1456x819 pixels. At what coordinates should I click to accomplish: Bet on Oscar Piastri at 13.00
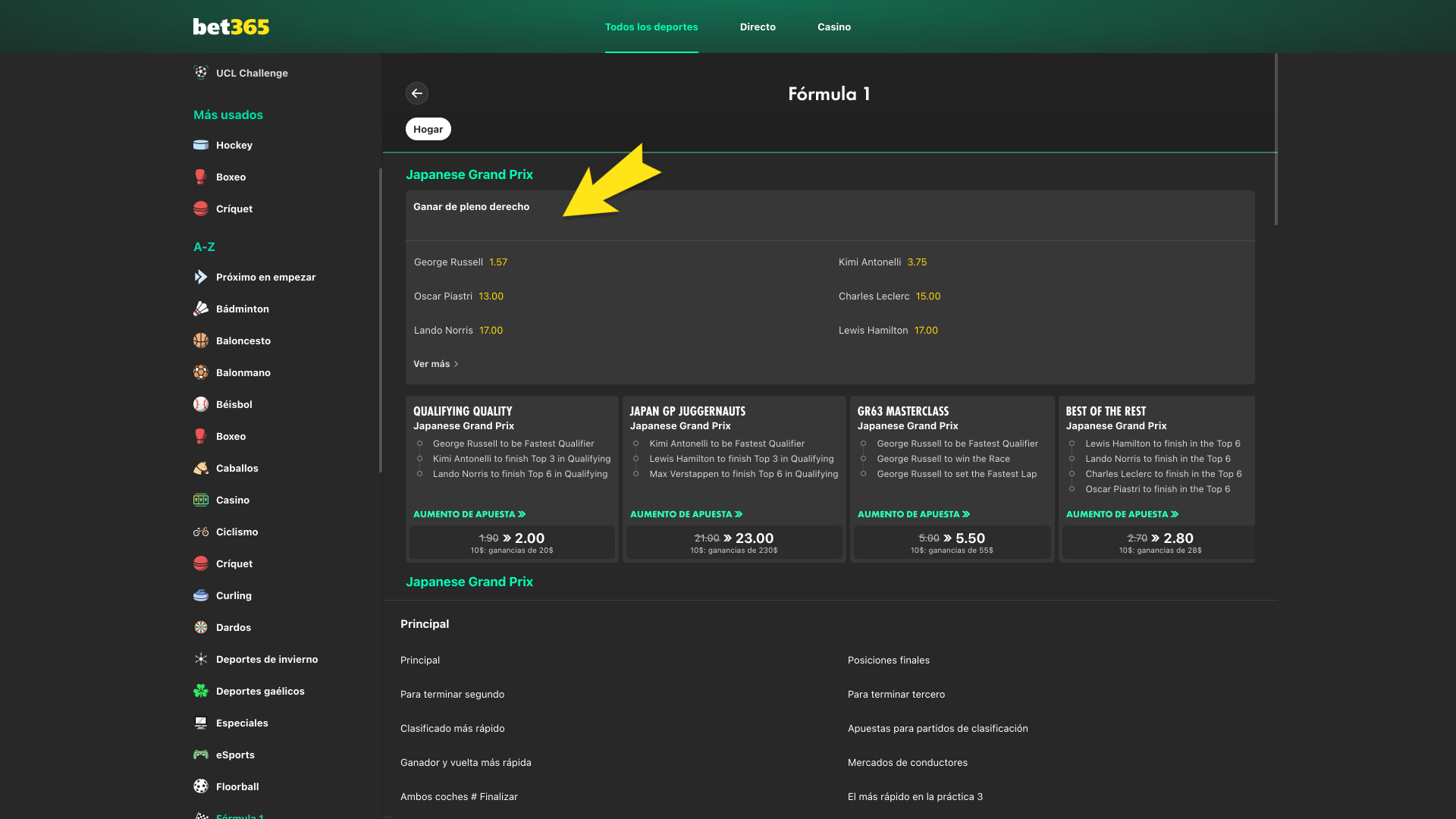pyautogui.click(x=459, y=296)
